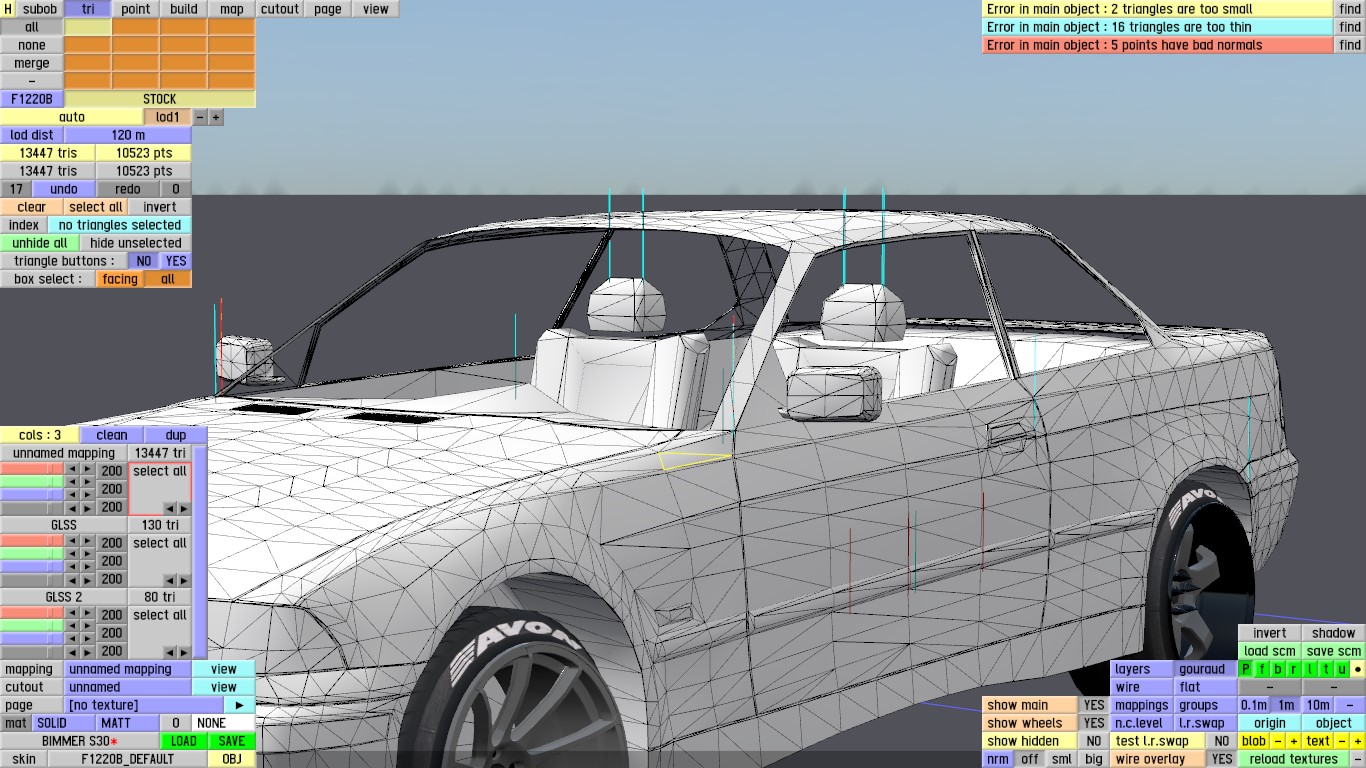The width and height of the screenshot is (1366, 768).
Task: Click the green SAVE button
Action: [x=232, y=741]
